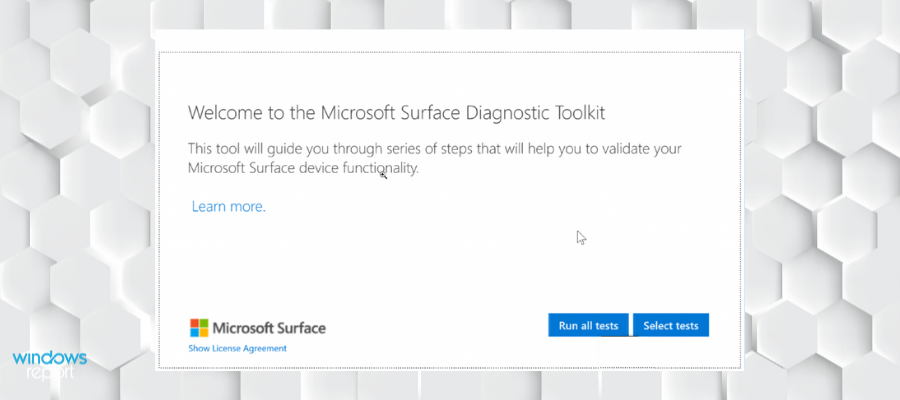Screen dimensions: 900x400
Task: Show the License Agreement
Action: pos(237,348)
